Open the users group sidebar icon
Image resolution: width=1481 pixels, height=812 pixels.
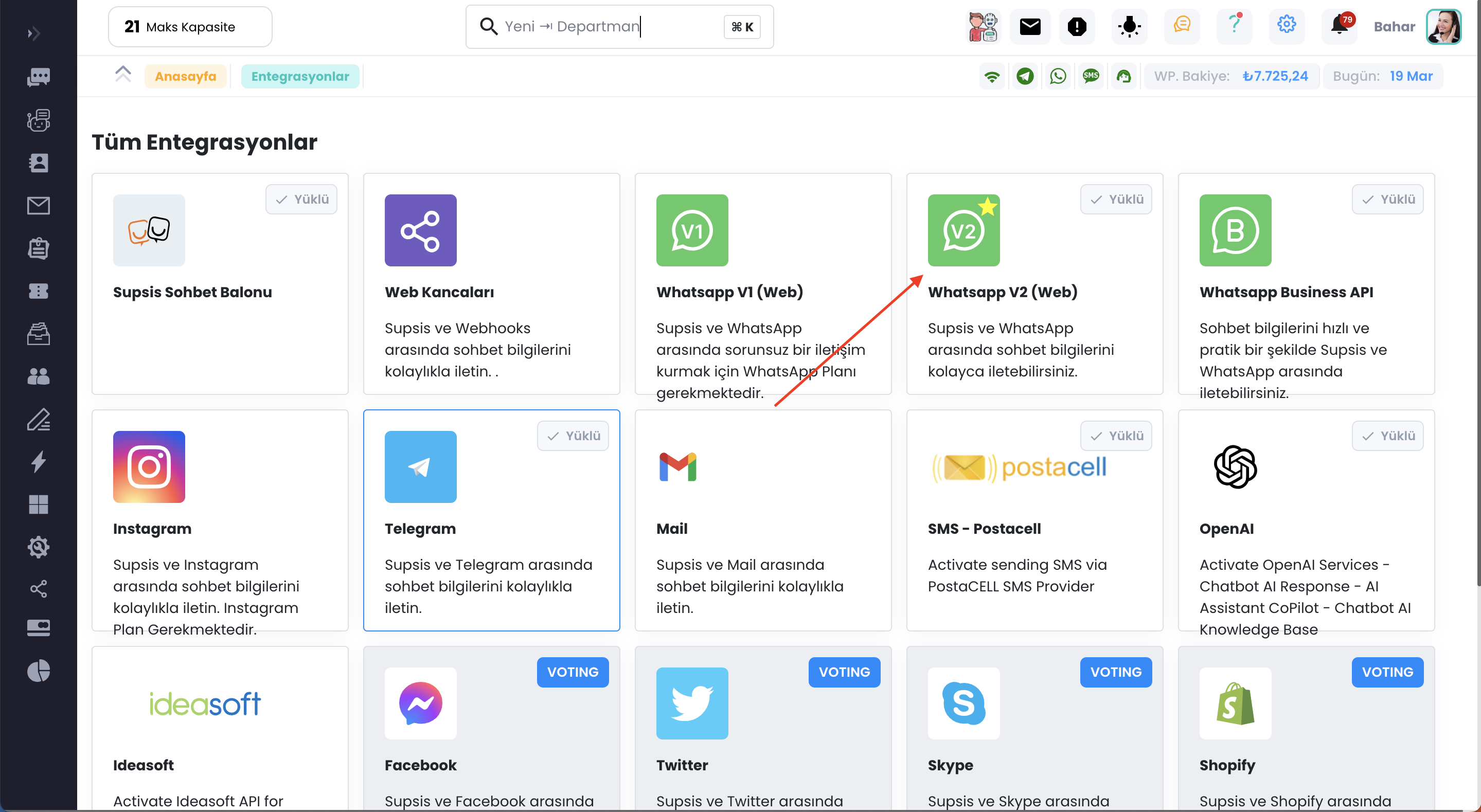coord(39,376)
